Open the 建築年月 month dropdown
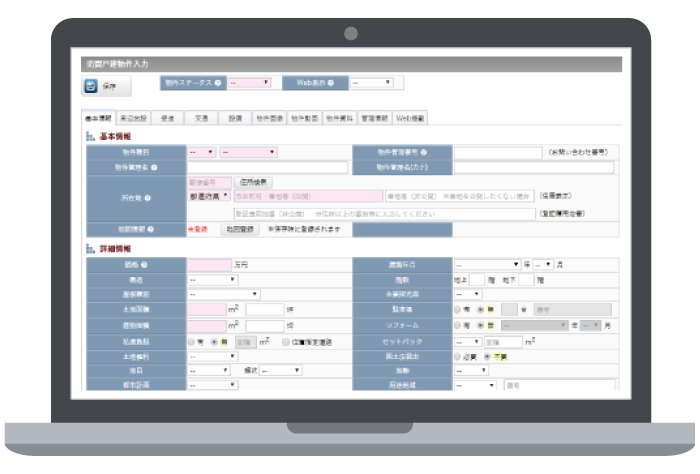 (x=543, y=265)
